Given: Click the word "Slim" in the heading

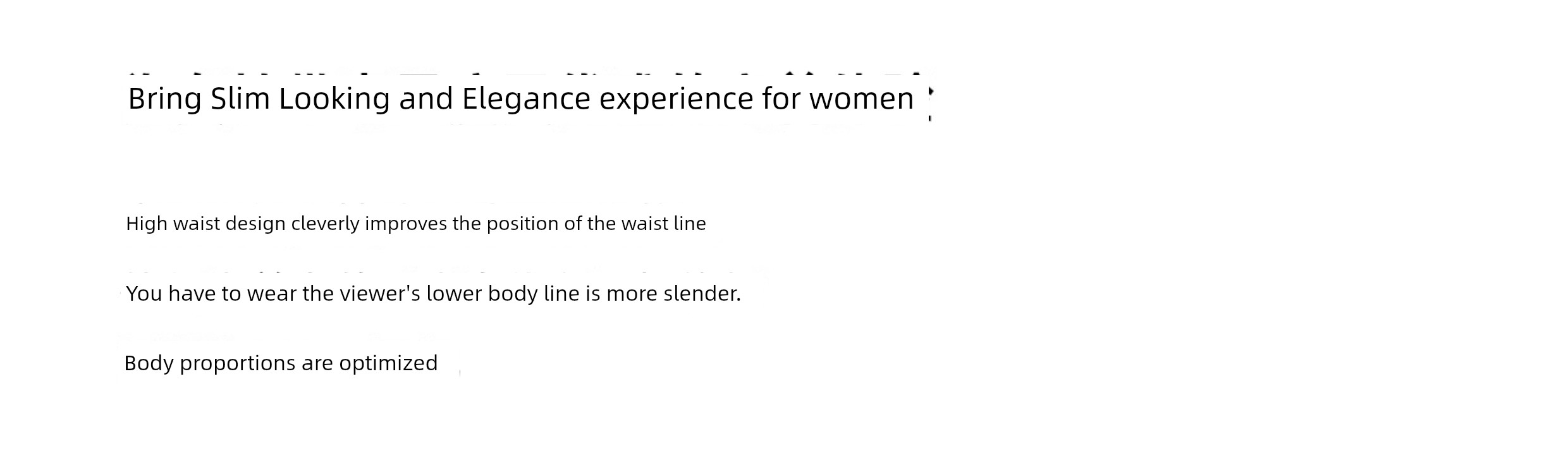Looking at the screenshot, I should [240, 99].
